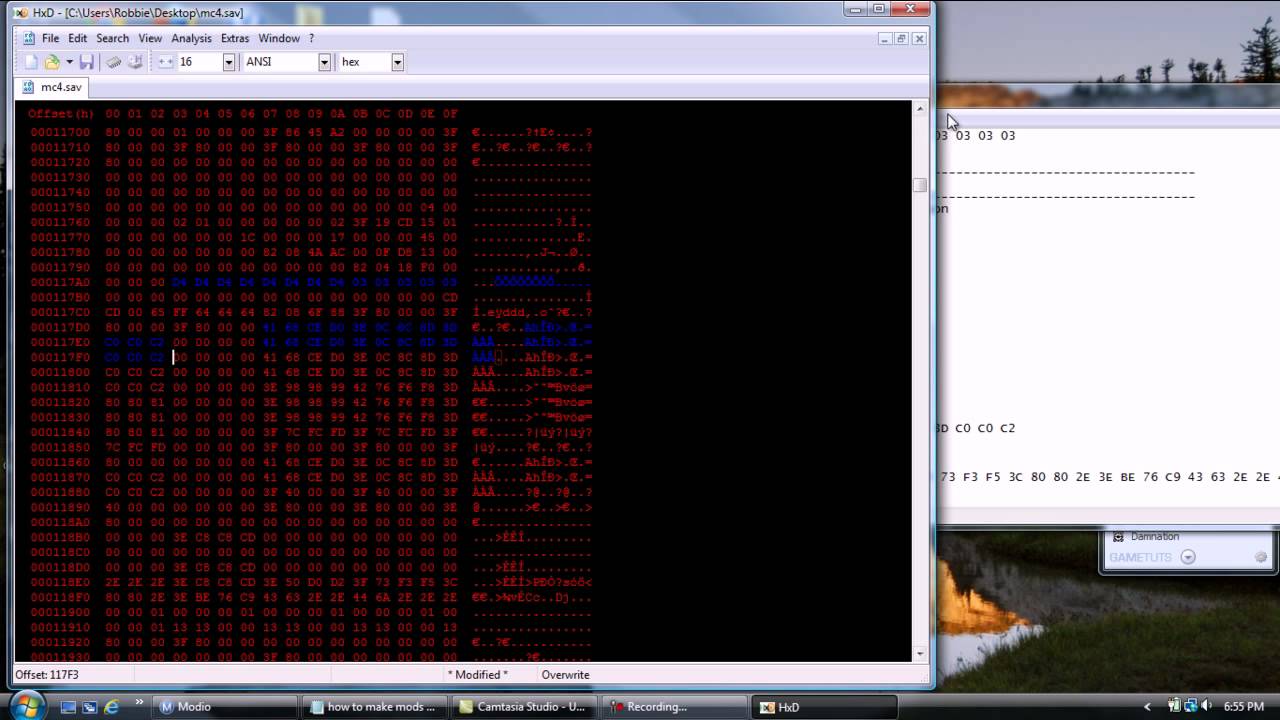The height and width of the screenshot is (720, 1280).
Task: Click Show Desktop quick launch icon
Action: pyautogui.click(x=68, y=707)
